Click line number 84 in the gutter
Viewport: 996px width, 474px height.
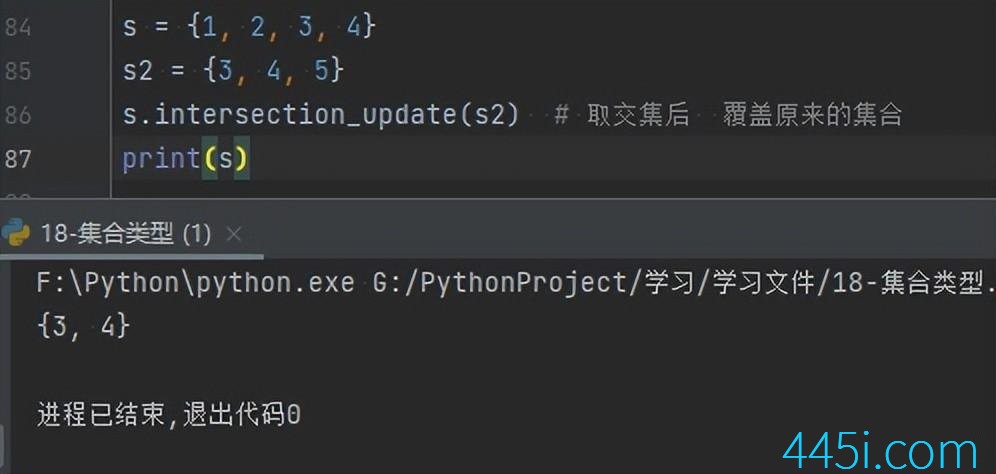coord(18,28)
